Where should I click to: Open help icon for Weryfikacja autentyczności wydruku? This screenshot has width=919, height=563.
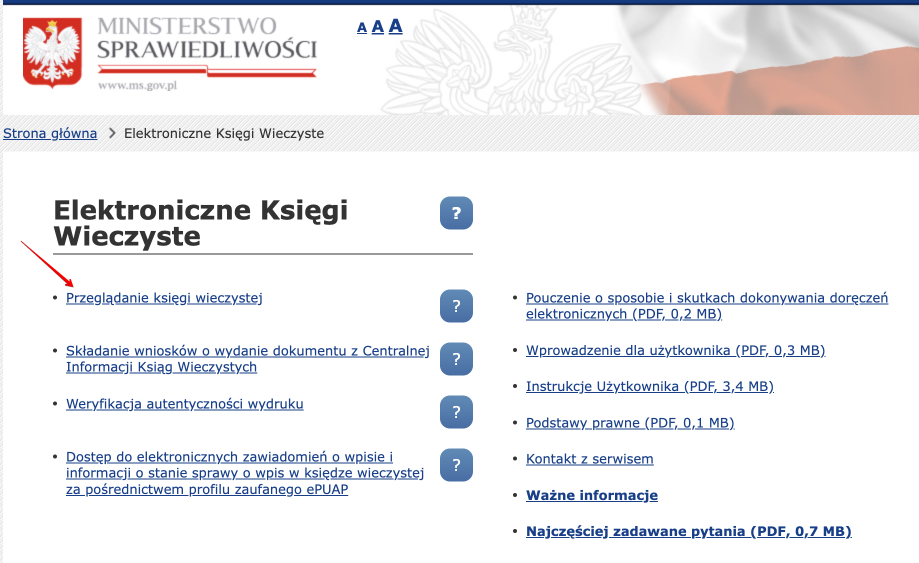[456, 412]
